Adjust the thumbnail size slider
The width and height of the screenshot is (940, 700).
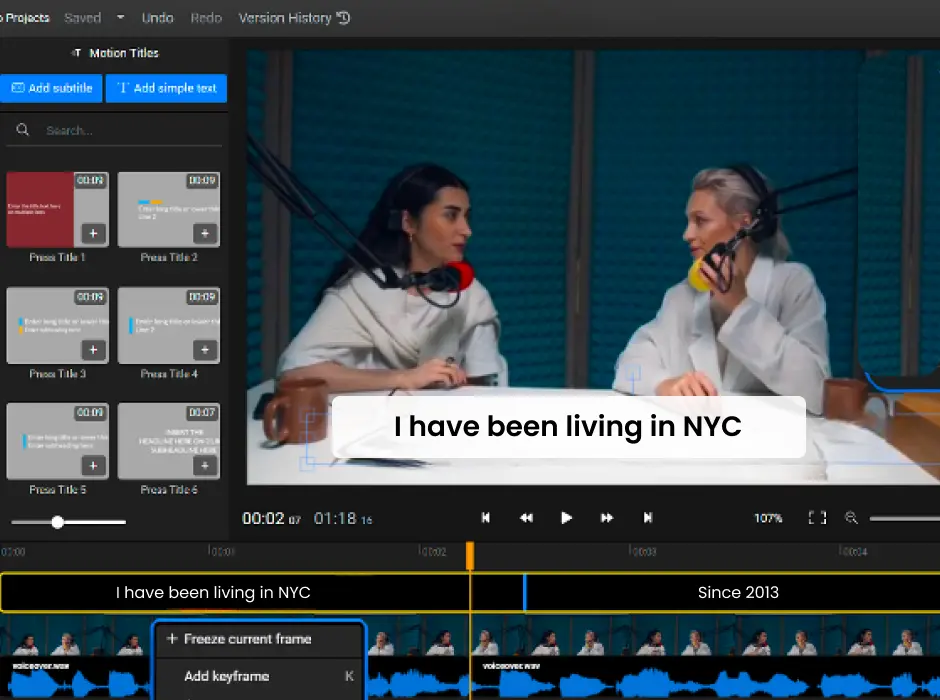tap(57, 521)
